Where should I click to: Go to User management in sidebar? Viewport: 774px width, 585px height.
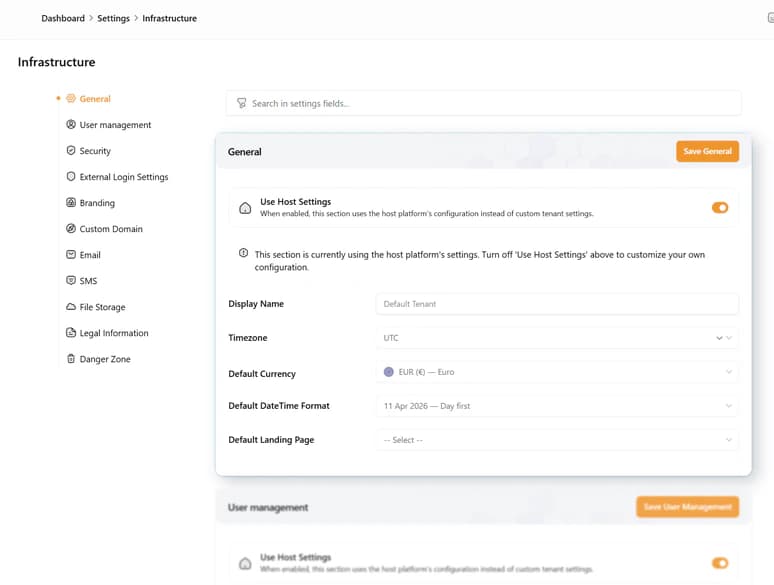click(x=115, y=125)
